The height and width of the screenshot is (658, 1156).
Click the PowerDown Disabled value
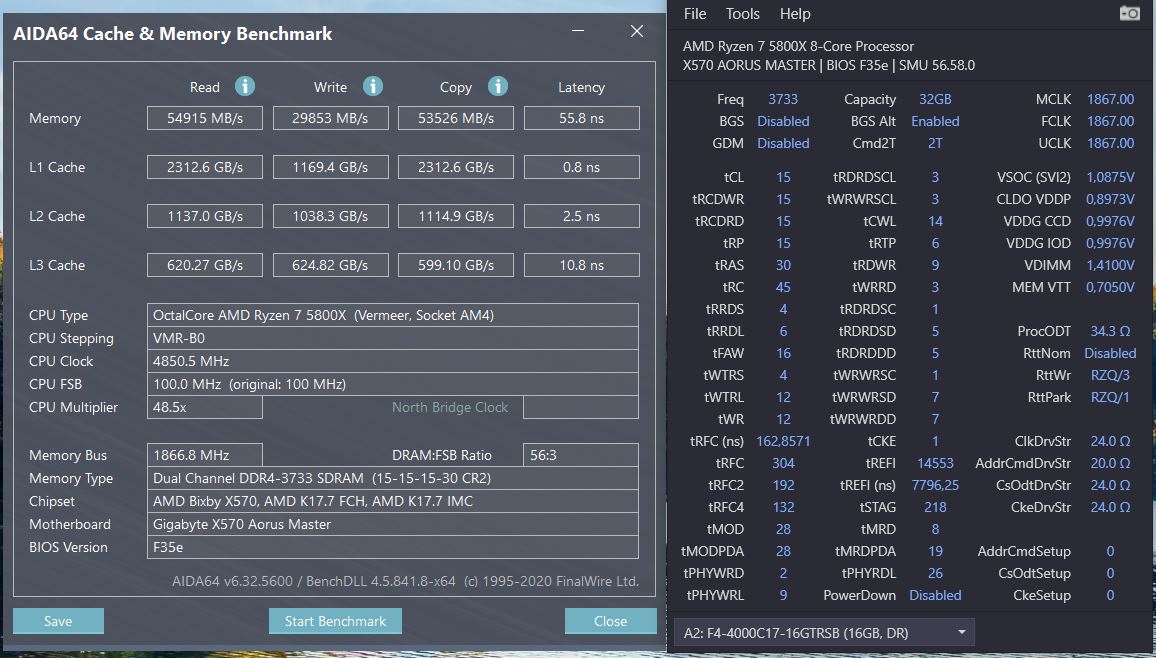point(935,595)
